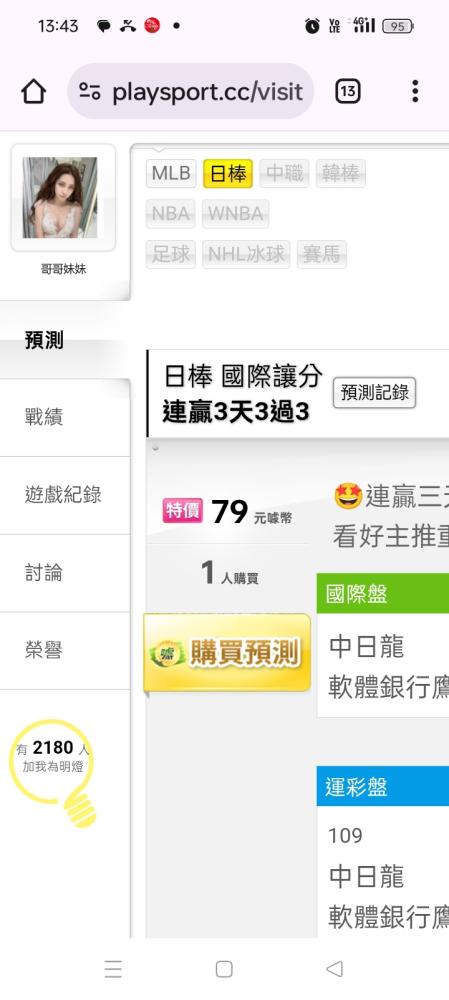Tap the playsport.cc address bar
Screen dimensions: 449x1000
[191, 91]
